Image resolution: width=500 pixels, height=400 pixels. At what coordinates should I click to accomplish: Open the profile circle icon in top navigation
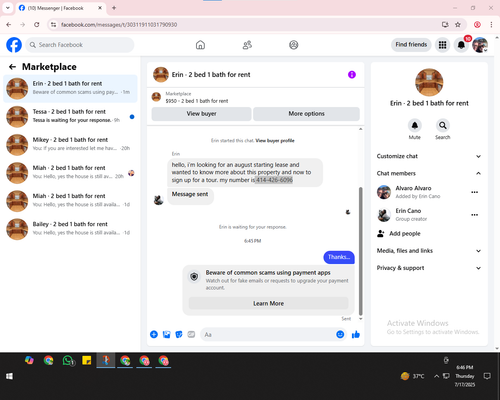(294, 45)
